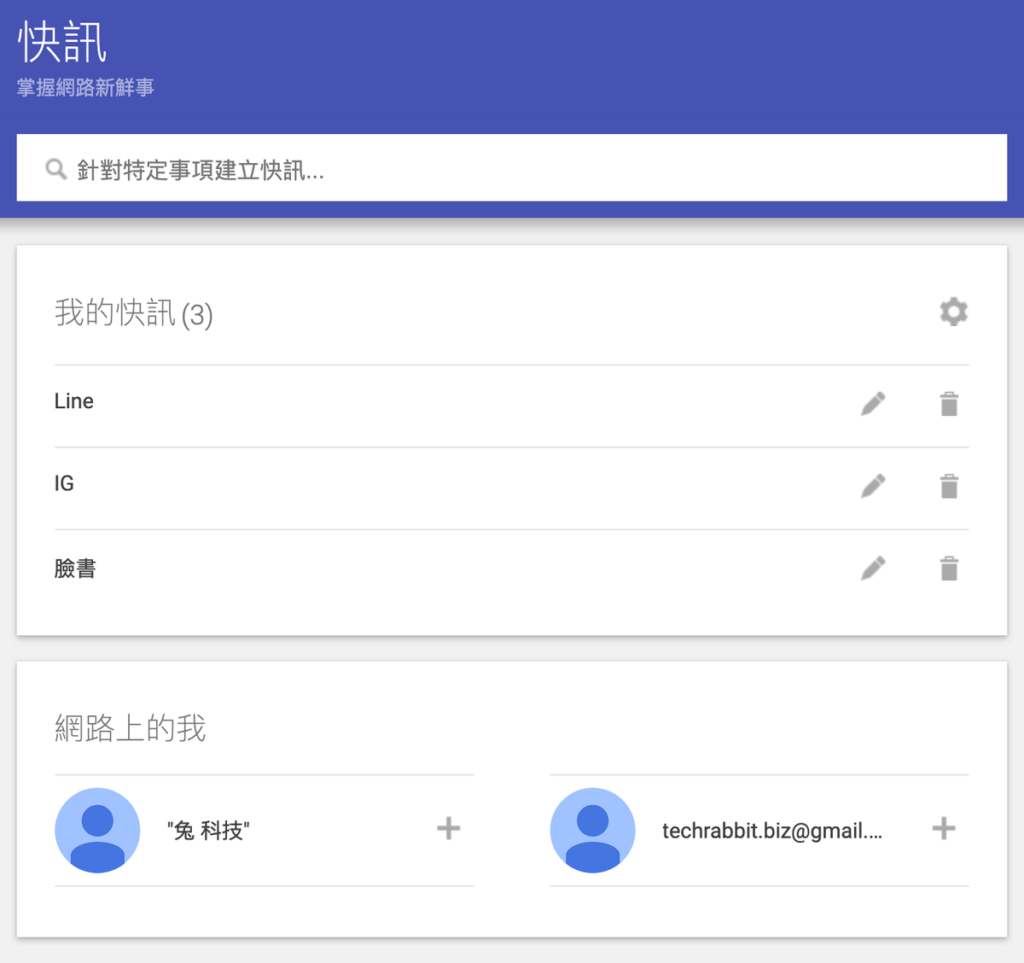Screen dimensions: 1024x963
Task: Click the 網路上的我 heading
Action: [x=130, y=728]
